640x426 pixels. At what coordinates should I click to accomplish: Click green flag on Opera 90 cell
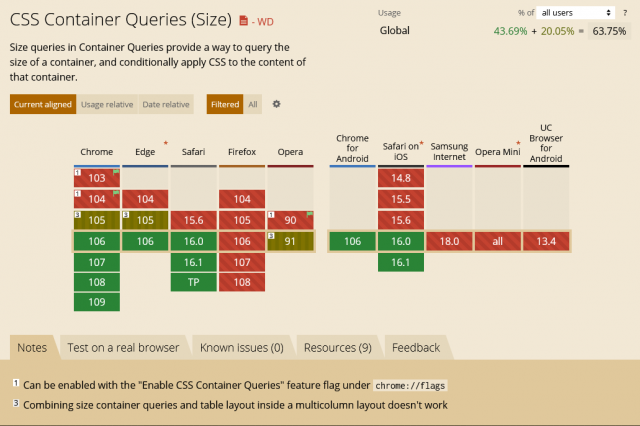point(310,214)
